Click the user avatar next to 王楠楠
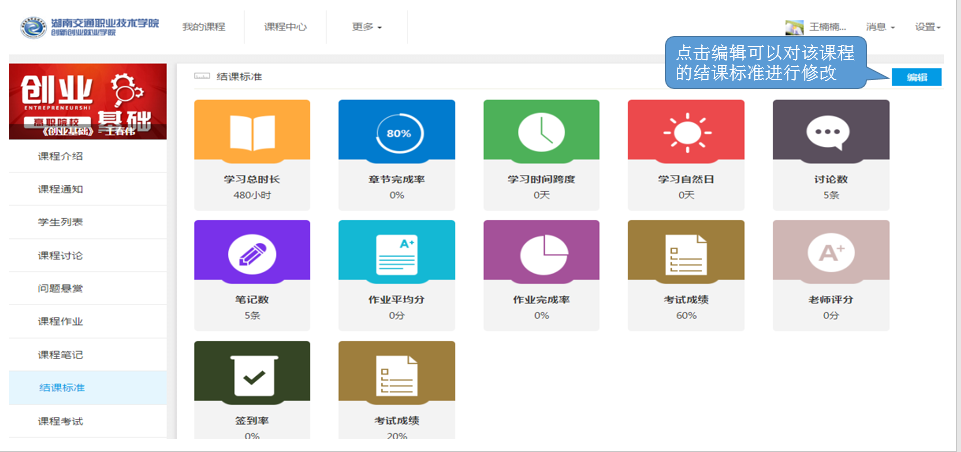The width and height of the screenshot is (961, 452). point(794,27)
